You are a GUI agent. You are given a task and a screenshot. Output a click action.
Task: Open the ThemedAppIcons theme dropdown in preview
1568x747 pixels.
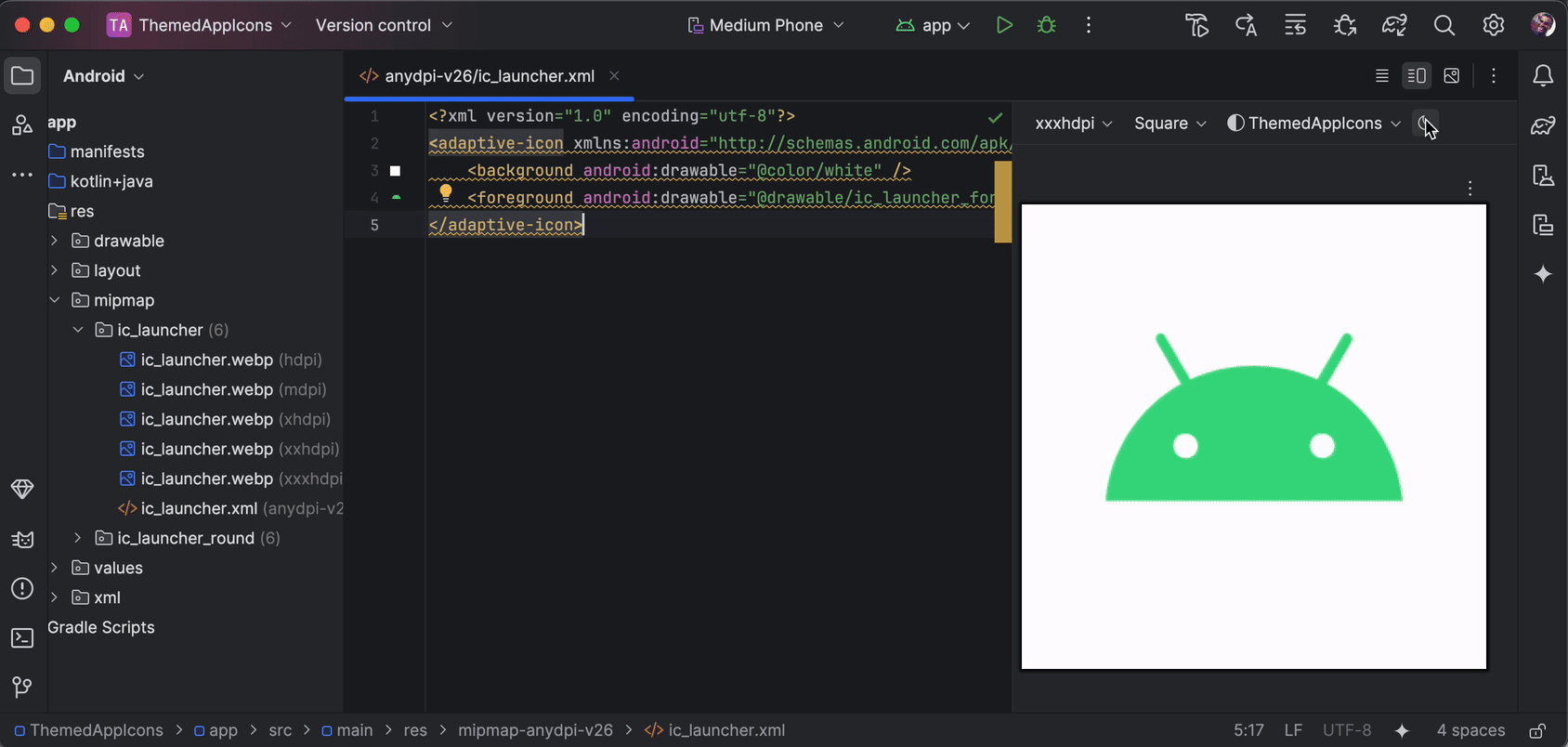click(x=1313, y=124)
